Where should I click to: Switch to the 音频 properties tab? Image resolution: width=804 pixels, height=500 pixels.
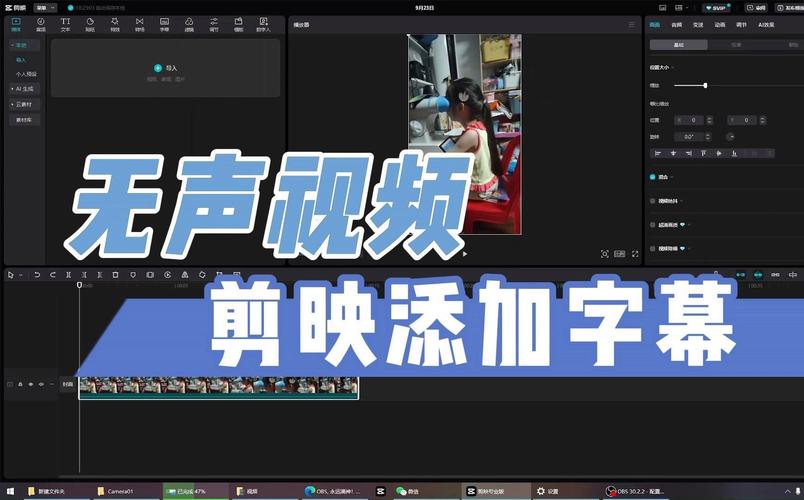(677, 25)
